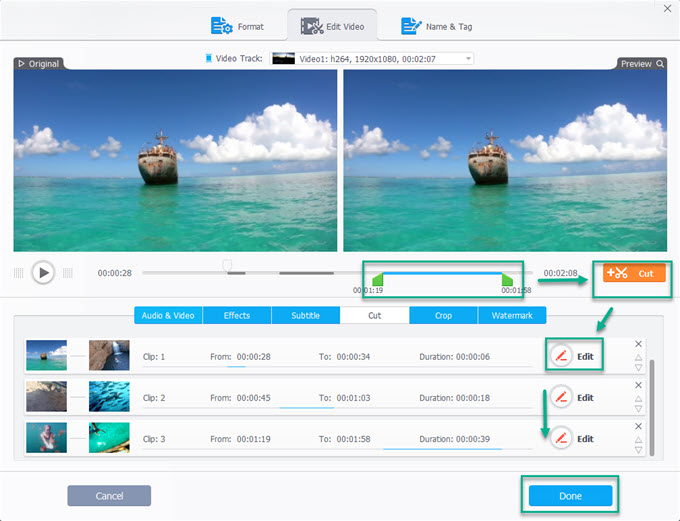The height and width of the screenshot is (521, 680).
Task: Click the Original view label
Action: tap(39, 64)
